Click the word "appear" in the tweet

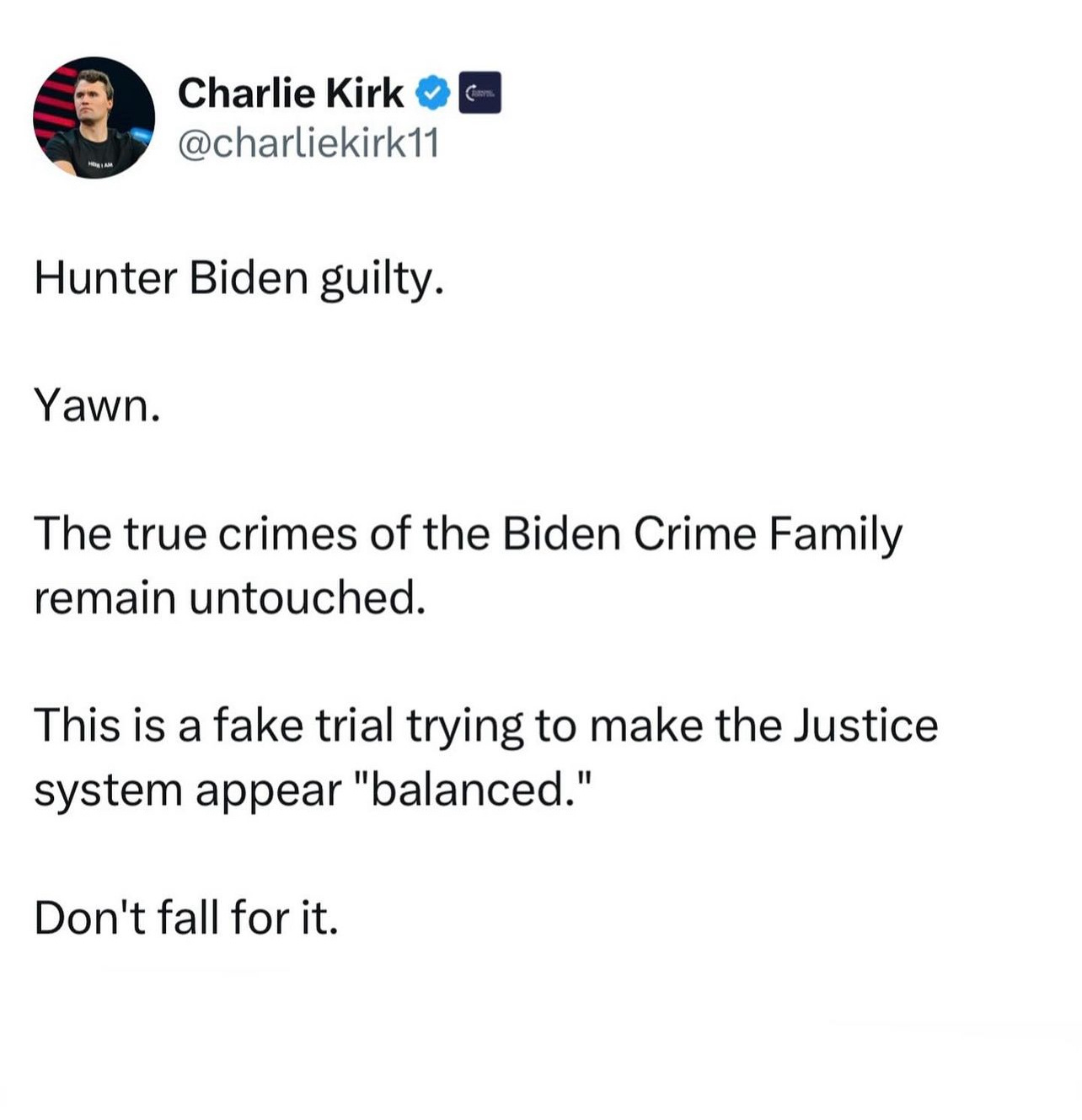269,791
